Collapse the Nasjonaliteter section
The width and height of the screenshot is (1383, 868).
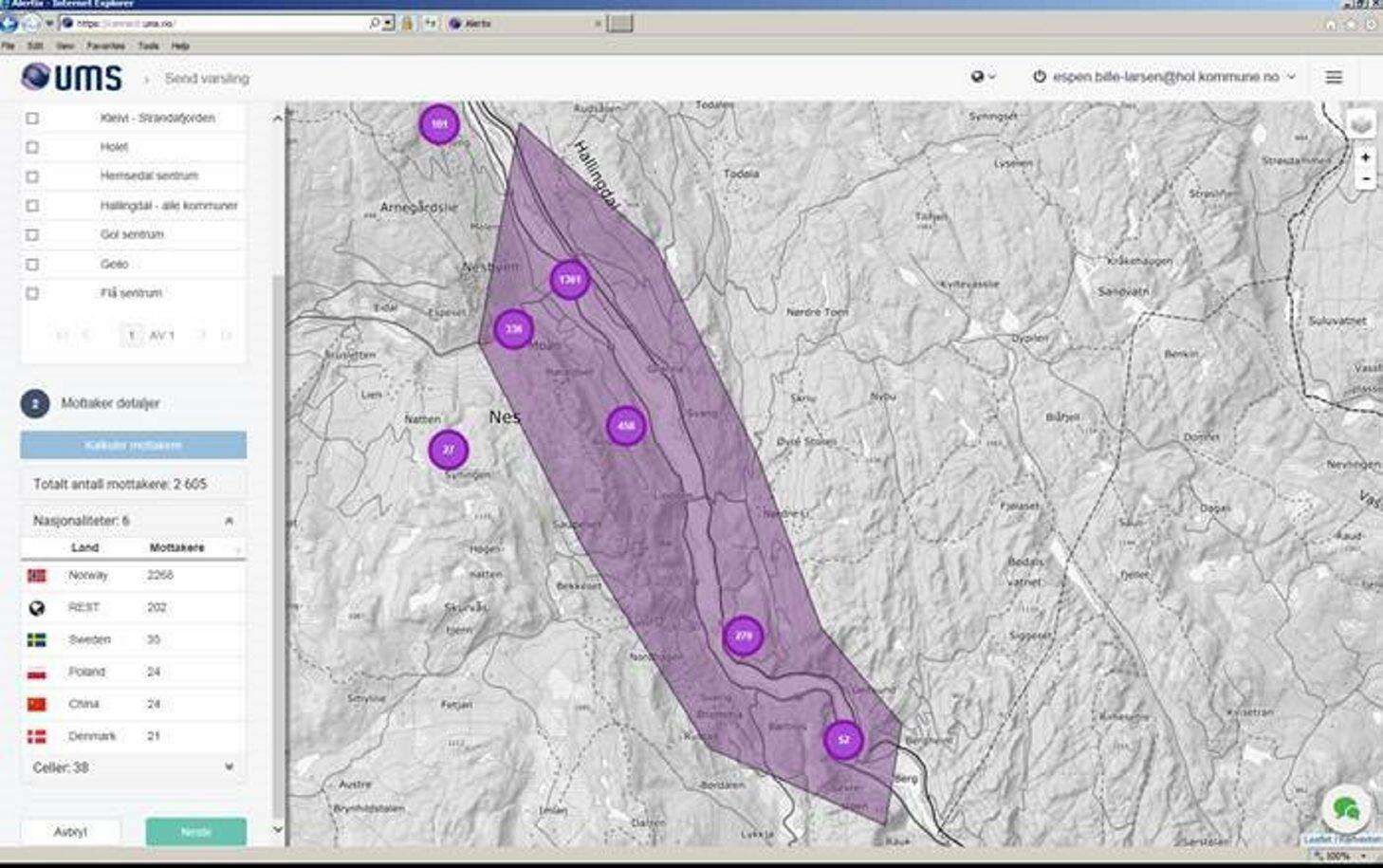229,521
